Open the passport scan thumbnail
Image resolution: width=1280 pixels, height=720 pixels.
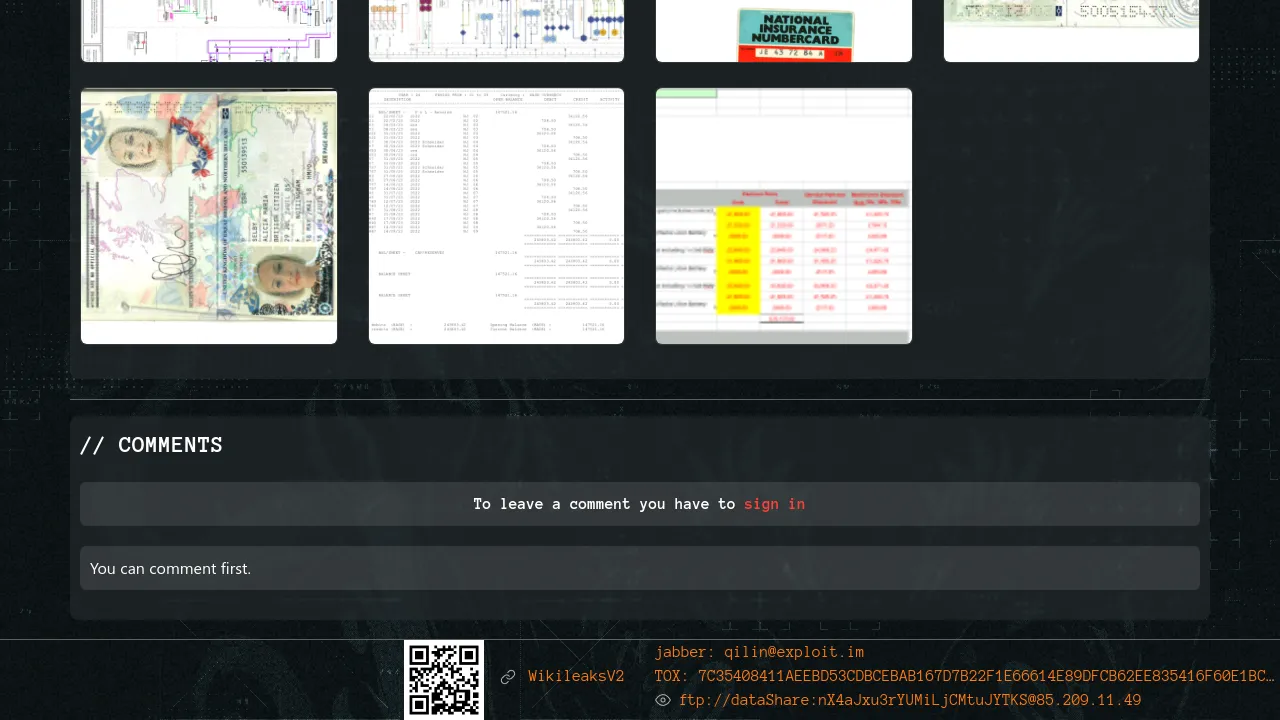pos(209,216)
